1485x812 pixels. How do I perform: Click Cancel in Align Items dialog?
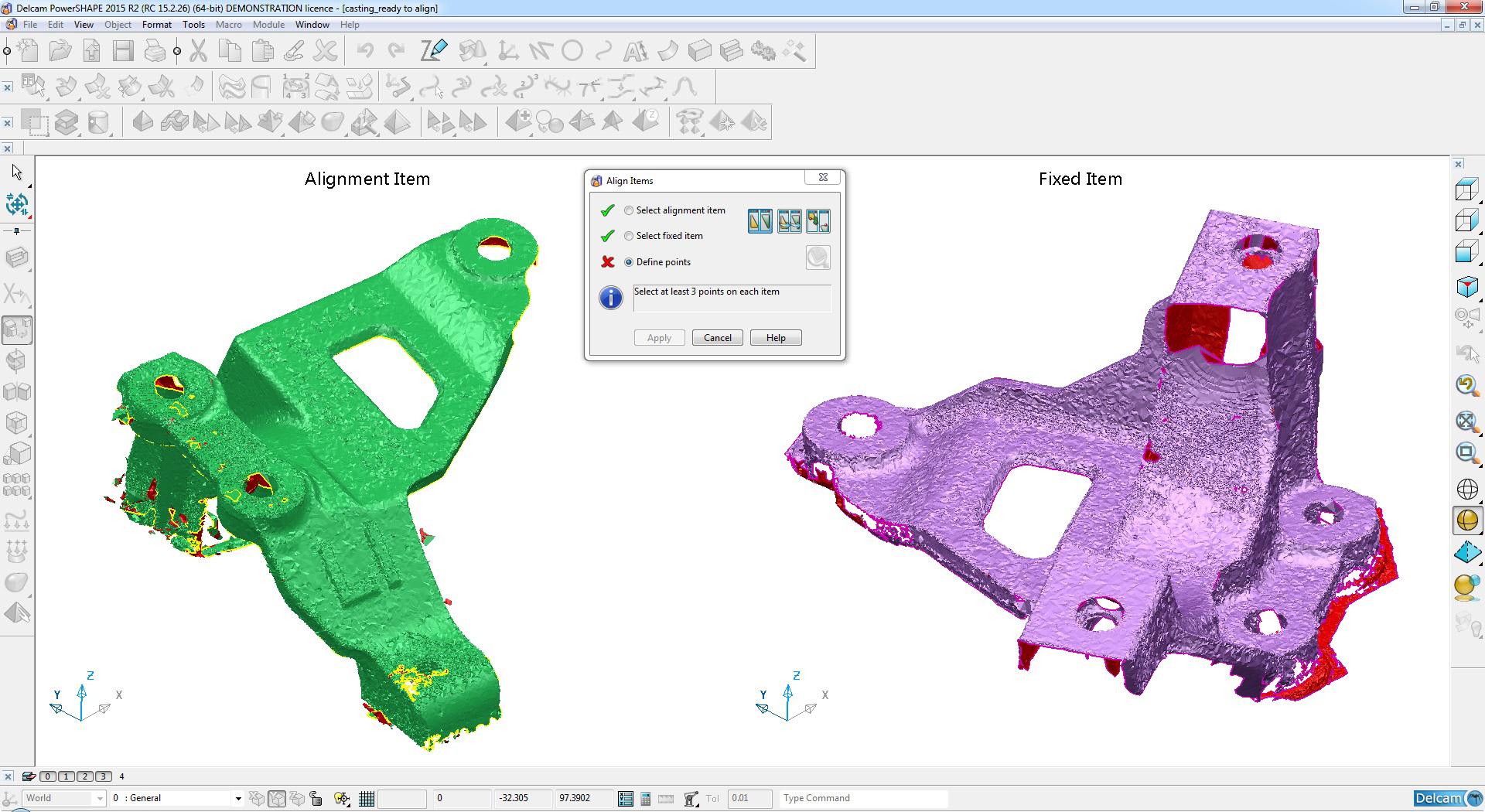(x=717, y=338)
